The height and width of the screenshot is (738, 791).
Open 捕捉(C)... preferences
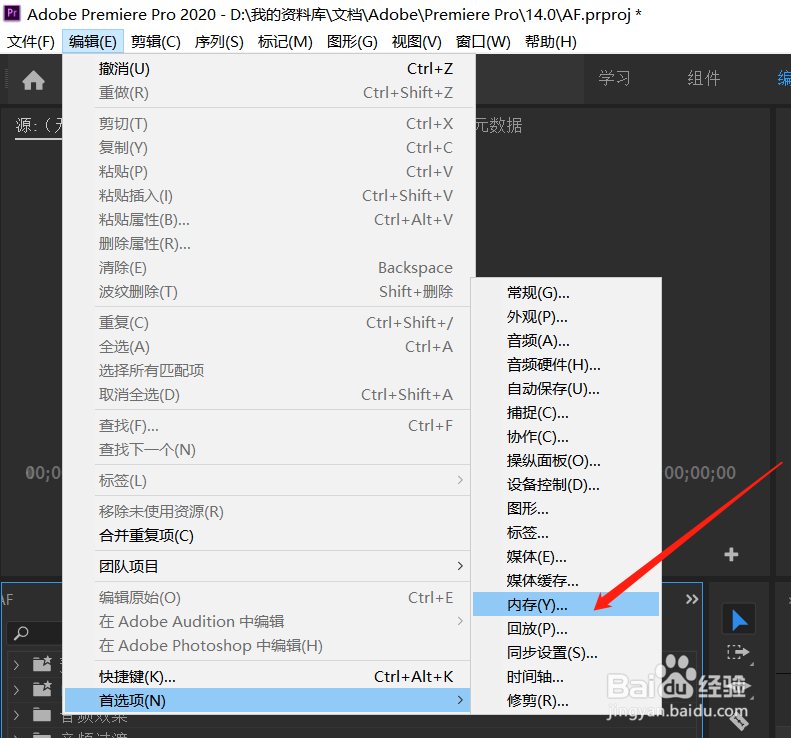566,413
